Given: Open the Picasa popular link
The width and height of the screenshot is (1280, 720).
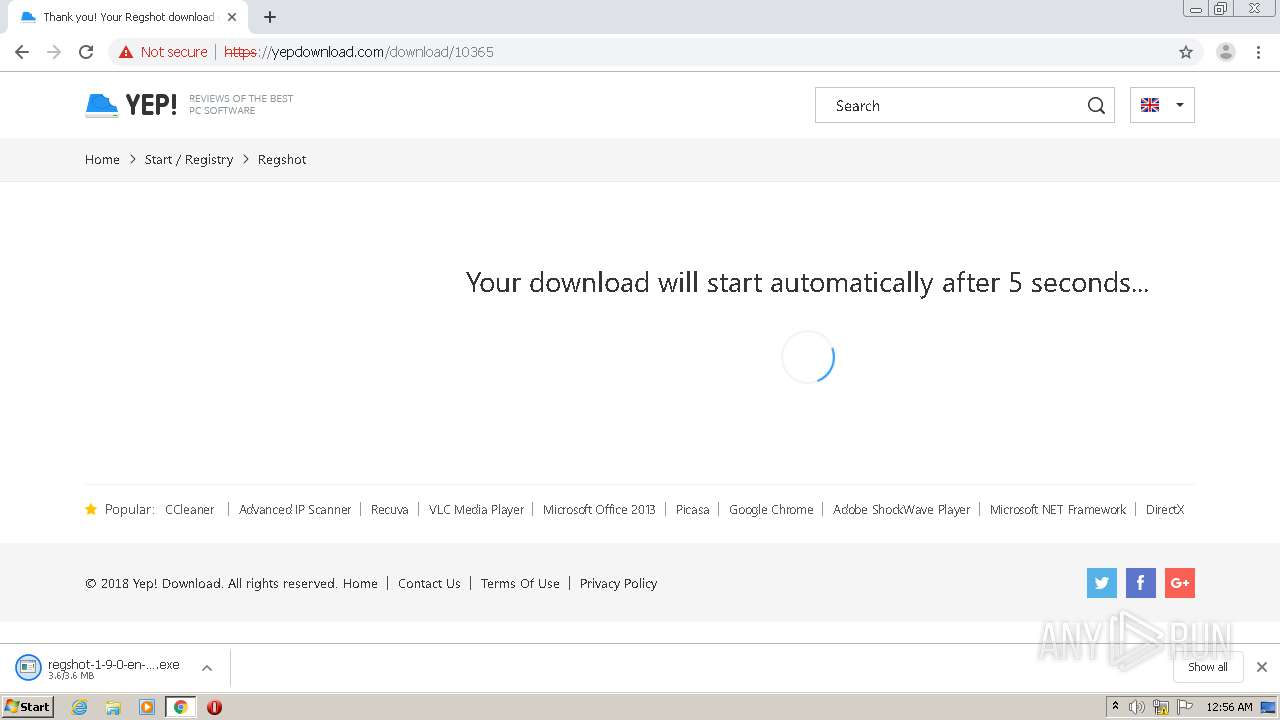Looking at the screenshot, I should pos(692,509).
